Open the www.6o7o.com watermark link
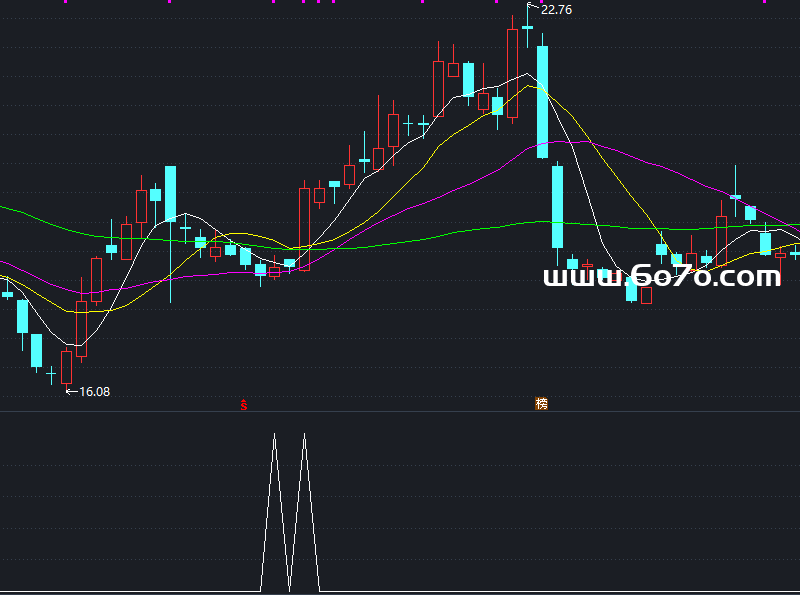 661,278
